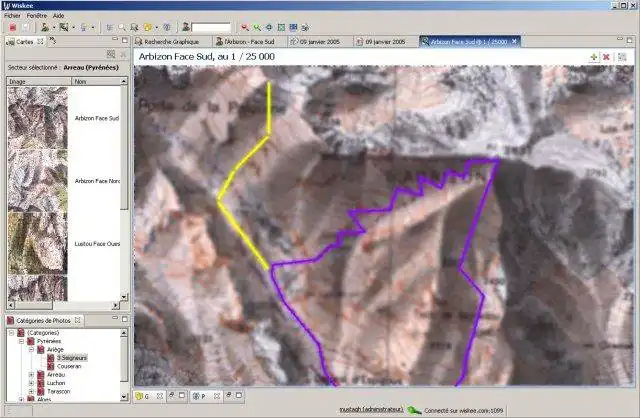Image resolution: width=640 pixels, height=418 pixels.
Task: Click the climber person toolbar icon
Action: [x=45, y=27]
